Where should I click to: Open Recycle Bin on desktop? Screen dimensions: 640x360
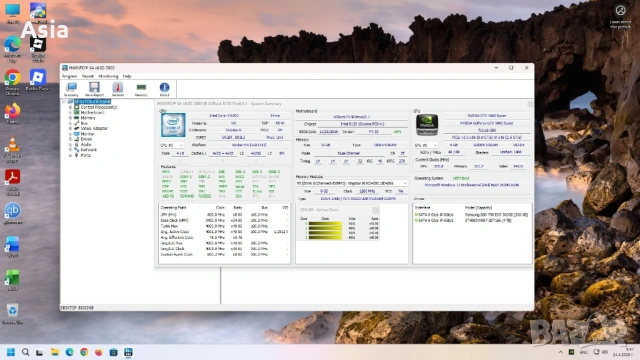click(12, 314)
